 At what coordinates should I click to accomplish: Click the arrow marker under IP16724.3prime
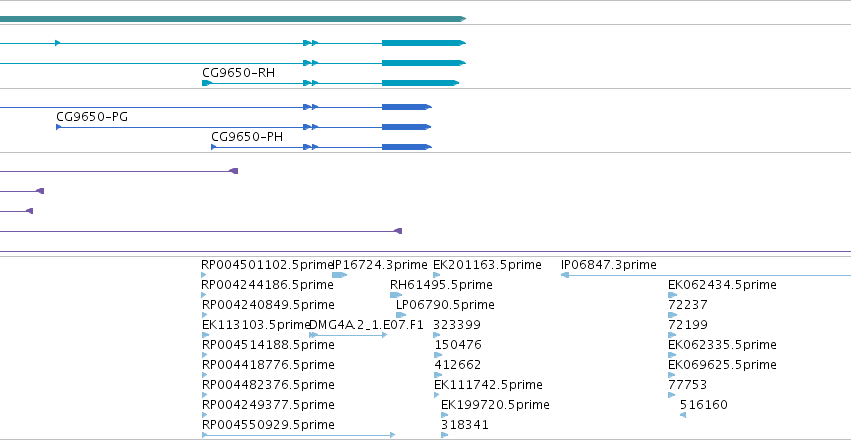tap(339, 275)
